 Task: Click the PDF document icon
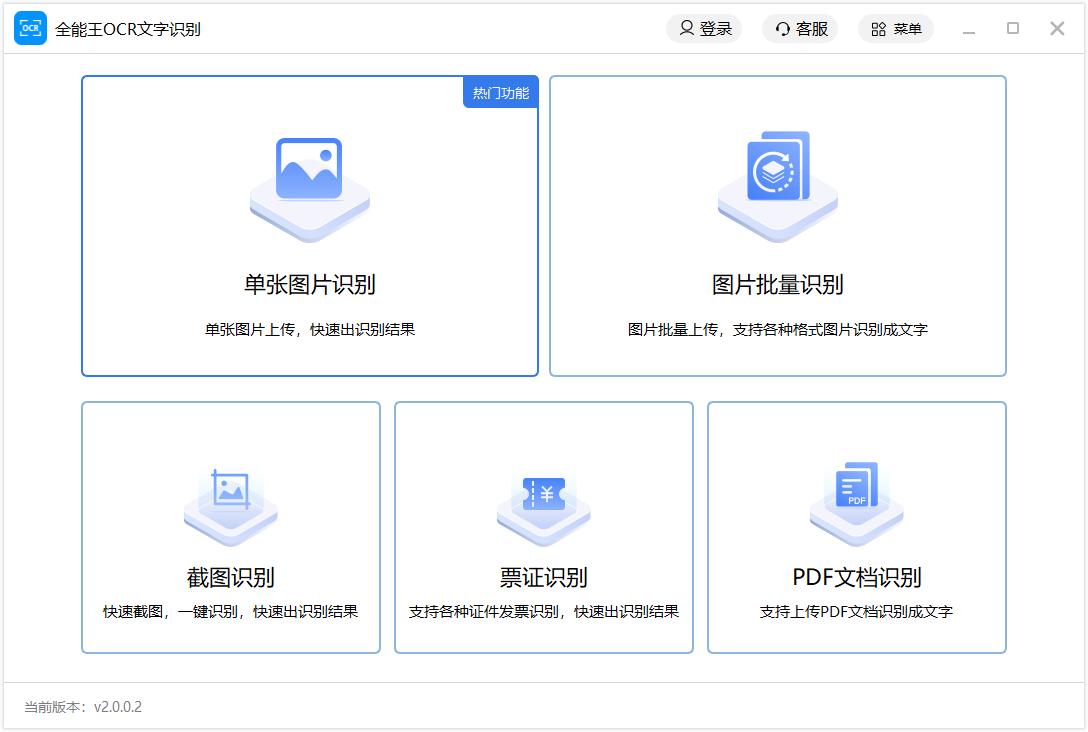tap(857, 486)
